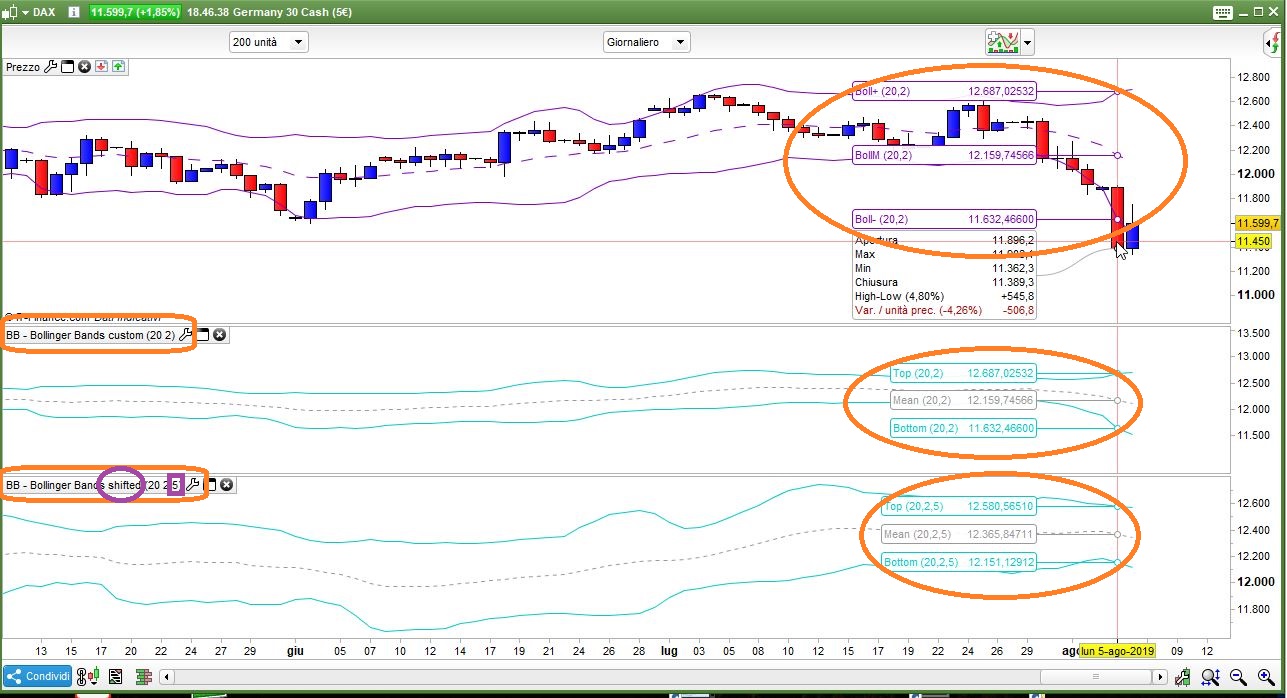Click the horizontal scrollbar thumb

tap(1096, 677)
